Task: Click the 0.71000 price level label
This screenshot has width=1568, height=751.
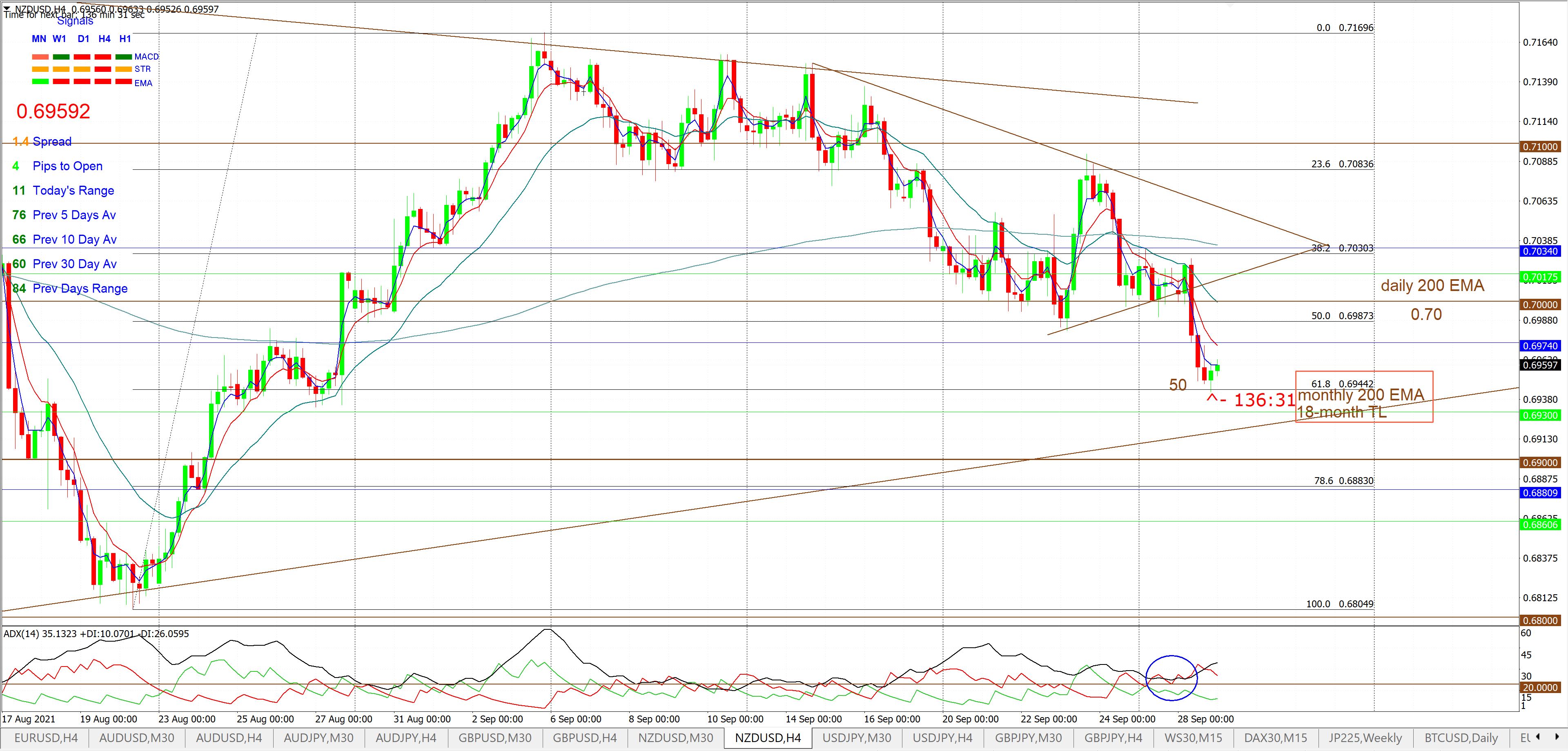Action: [1540, 147]
